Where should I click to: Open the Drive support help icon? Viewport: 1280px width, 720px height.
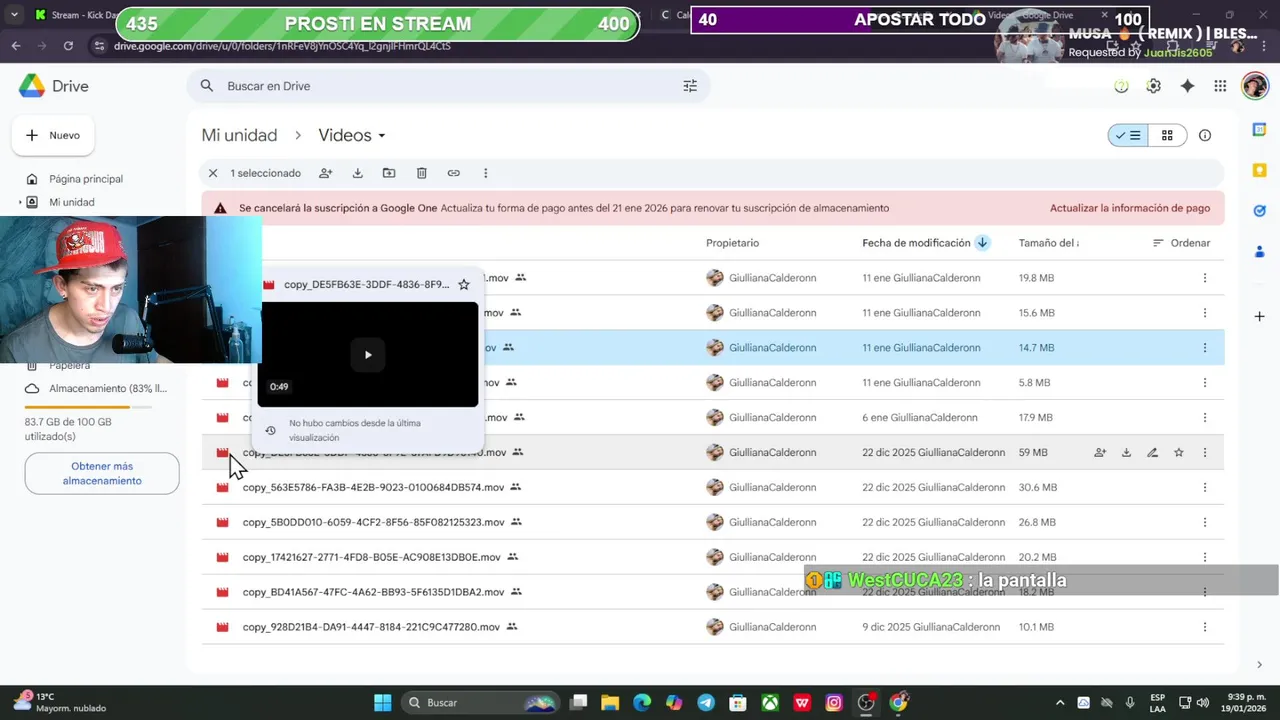(1121, 86)
